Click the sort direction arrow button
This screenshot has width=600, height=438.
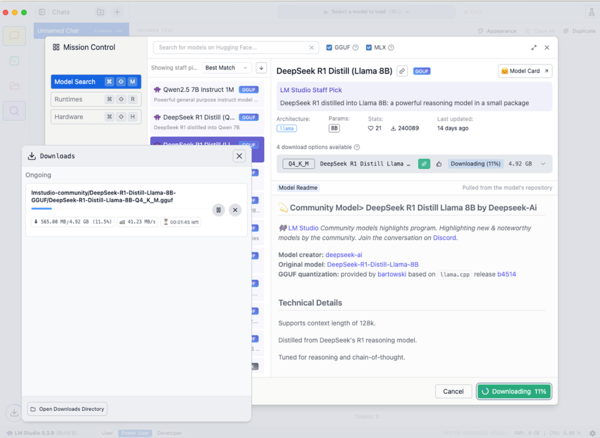pyautogui.click(x=261, y=68)
